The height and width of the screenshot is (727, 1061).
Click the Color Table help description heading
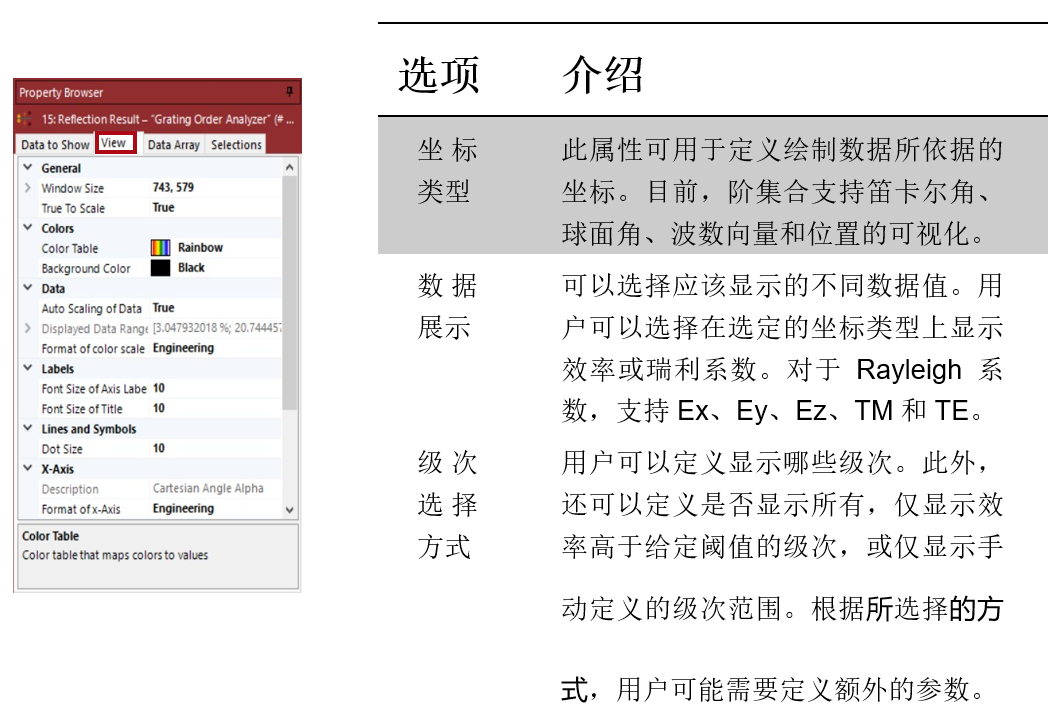pos(50,536)
